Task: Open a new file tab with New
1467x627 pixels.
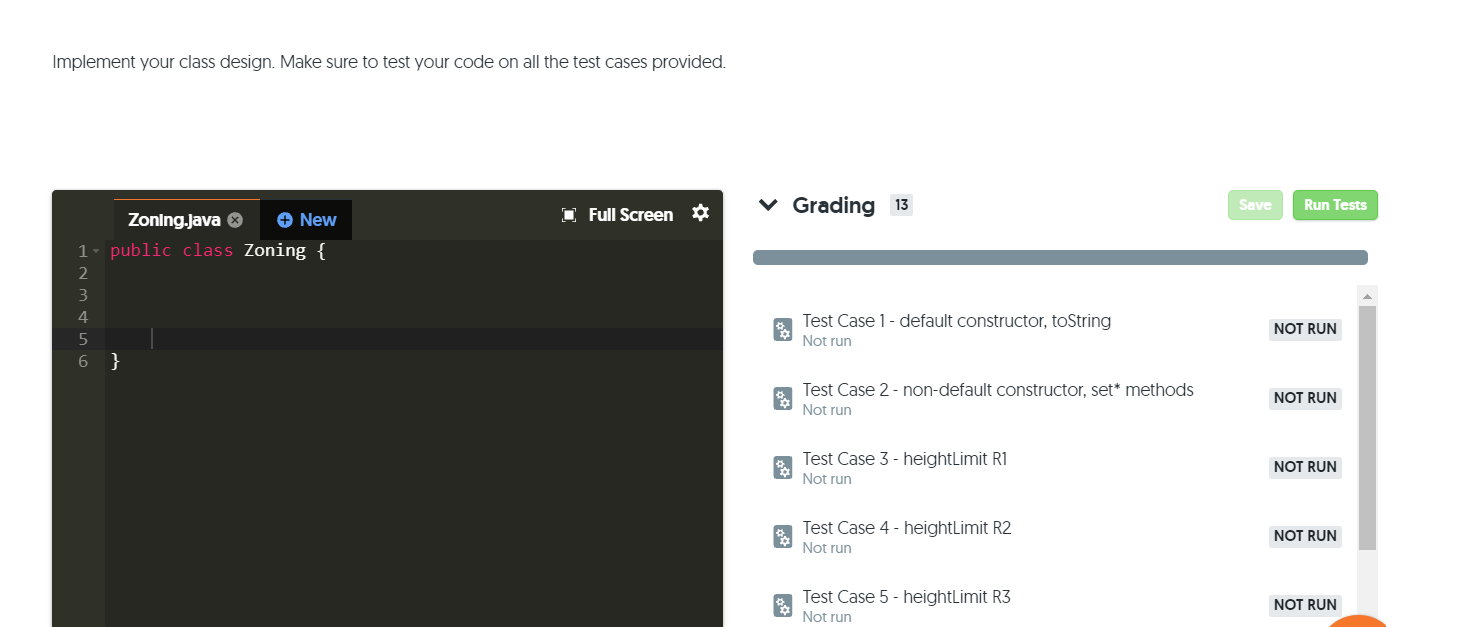Action: click(x=305, y=220)
